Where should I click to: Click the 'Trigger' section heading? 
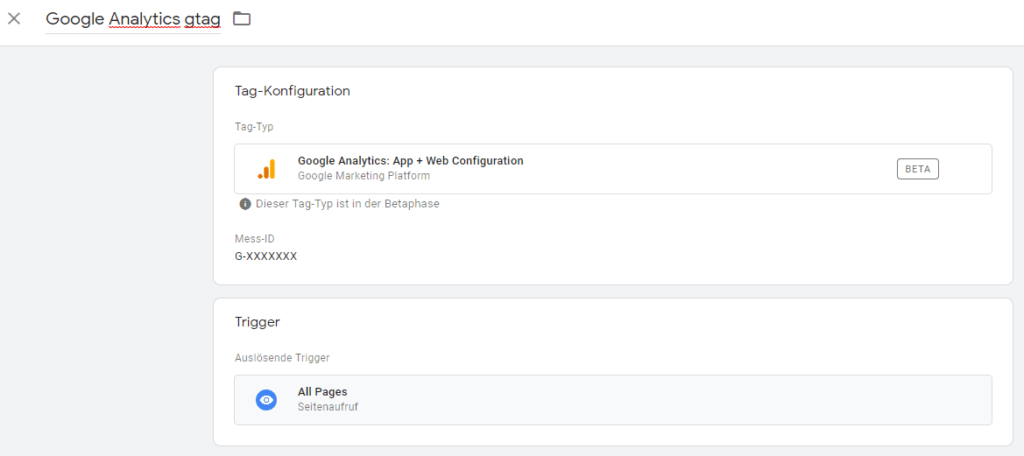click(257, 322)
